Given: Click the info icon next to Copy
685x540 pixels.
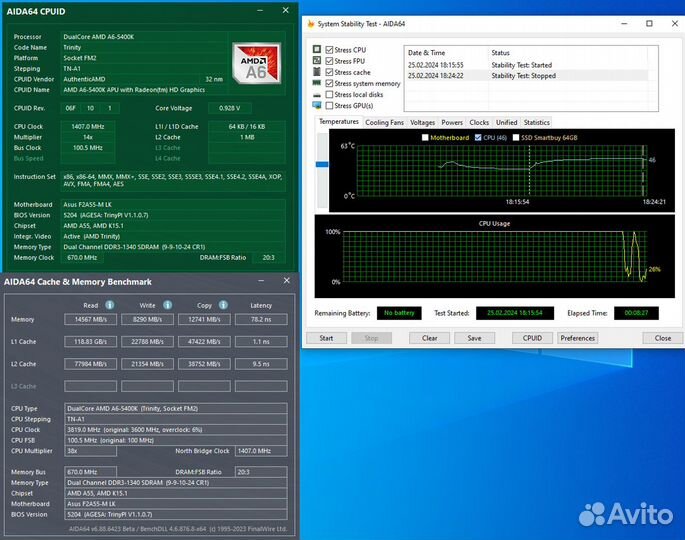Looking at the screenshot, I should 223,305.
